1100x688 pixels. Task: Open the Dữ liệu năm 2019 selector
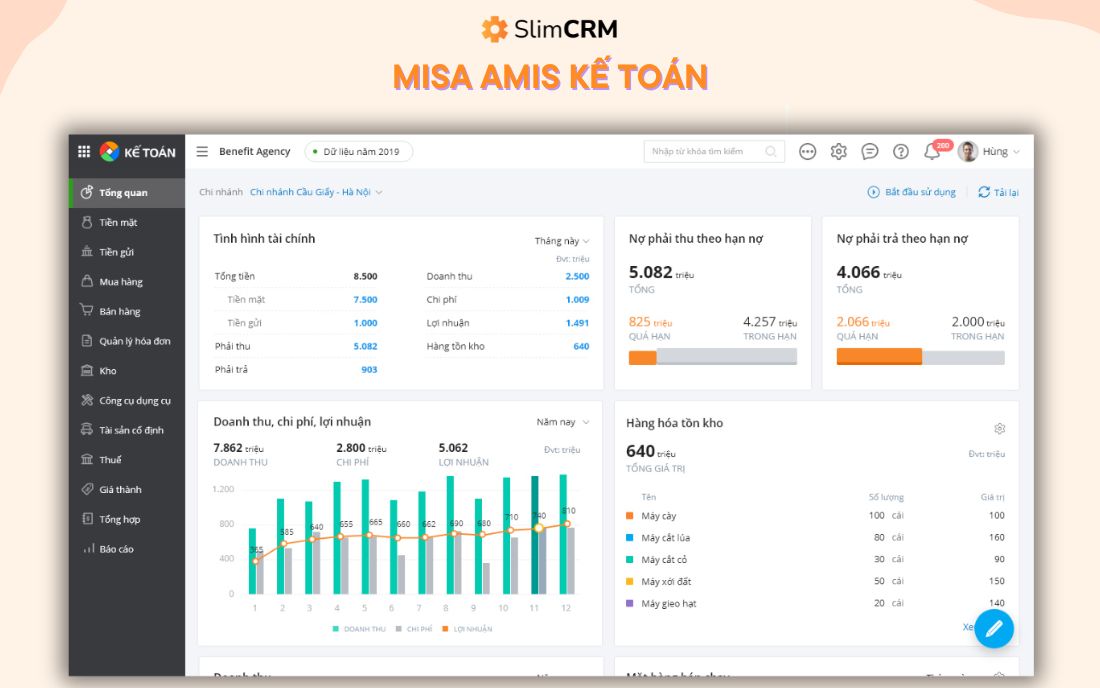358,151
